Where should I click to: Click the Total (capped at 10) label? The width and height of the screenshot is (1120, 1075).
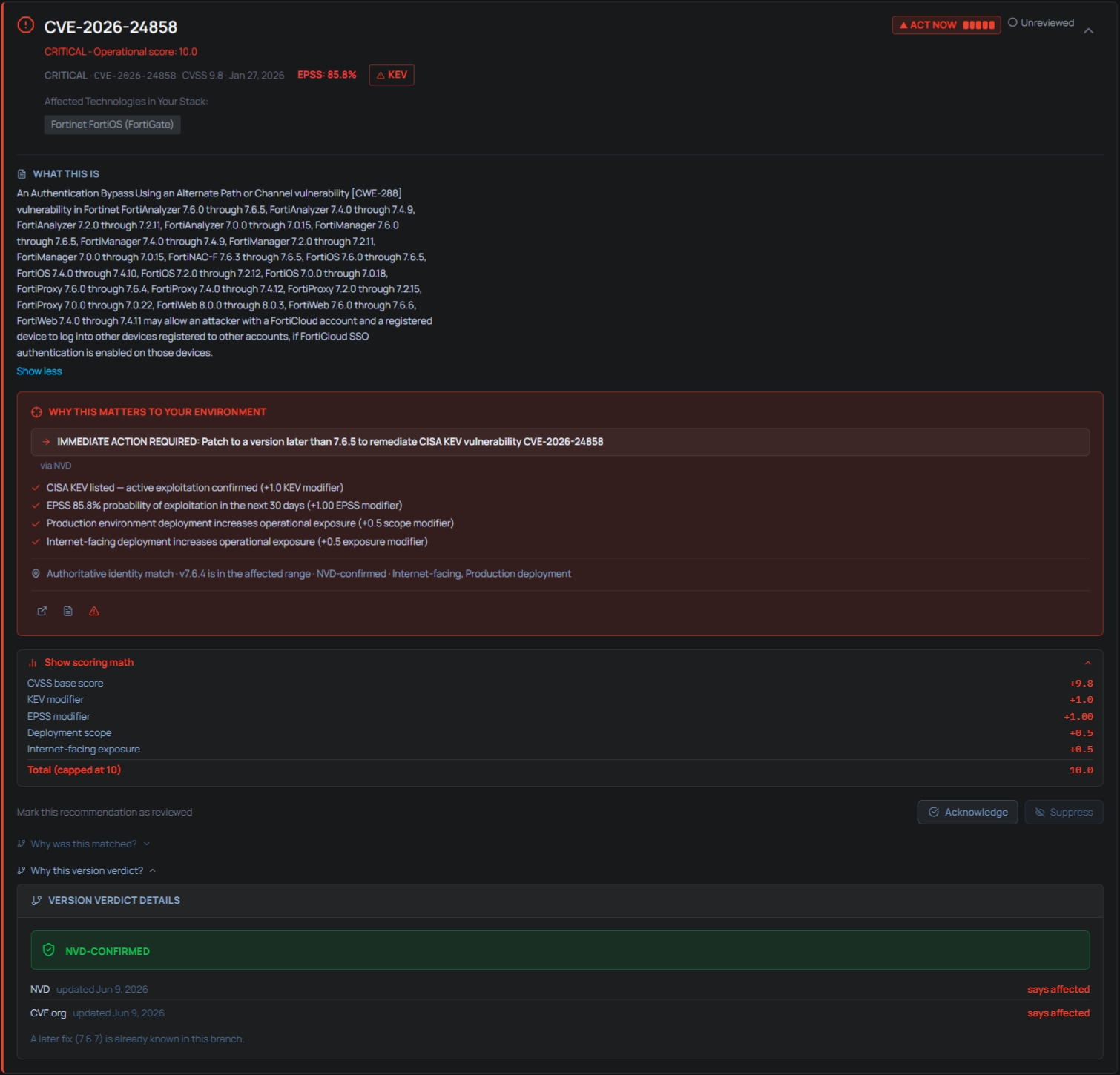click(74, 770)
